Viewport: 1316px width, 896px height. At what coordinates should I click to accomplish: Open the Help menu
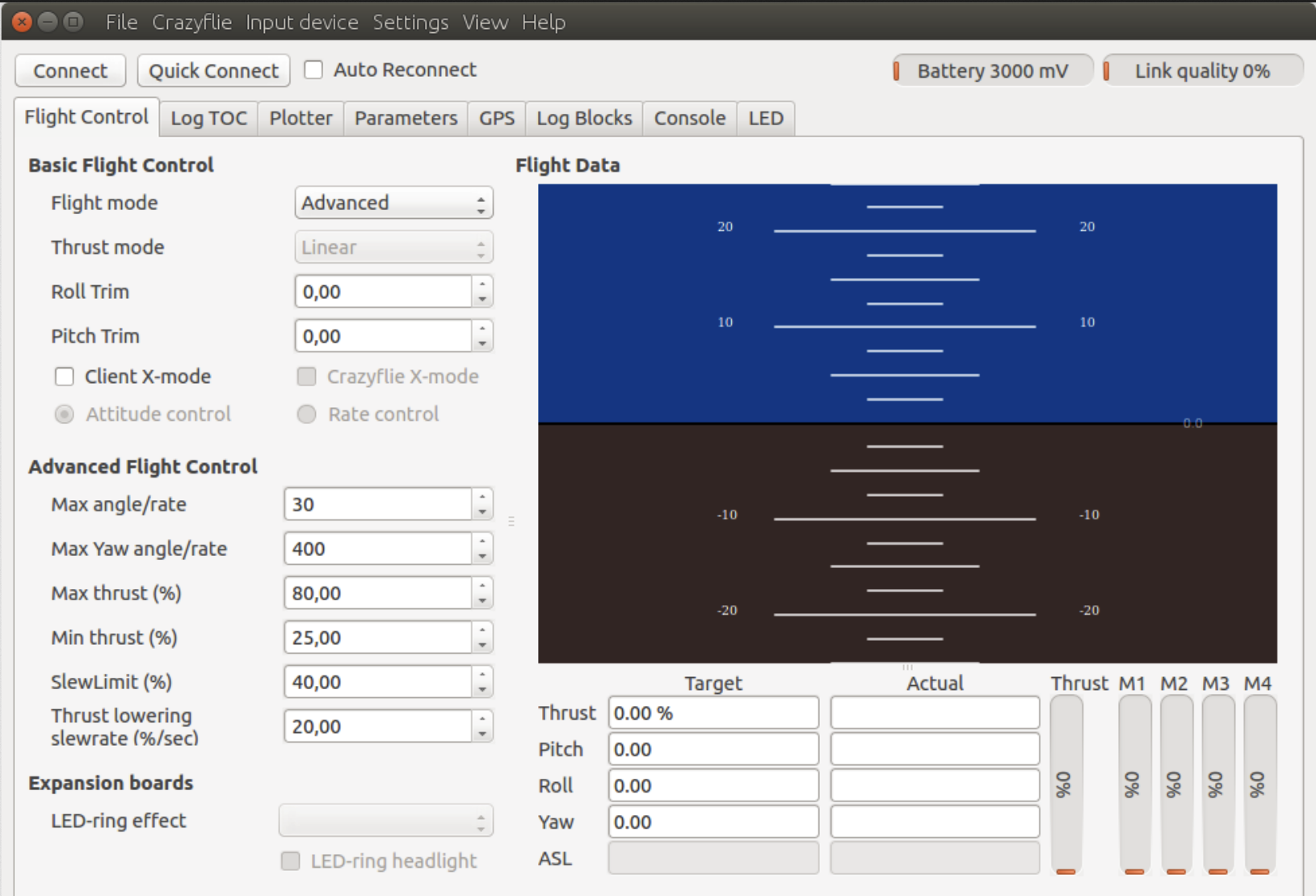pos(543,22)
